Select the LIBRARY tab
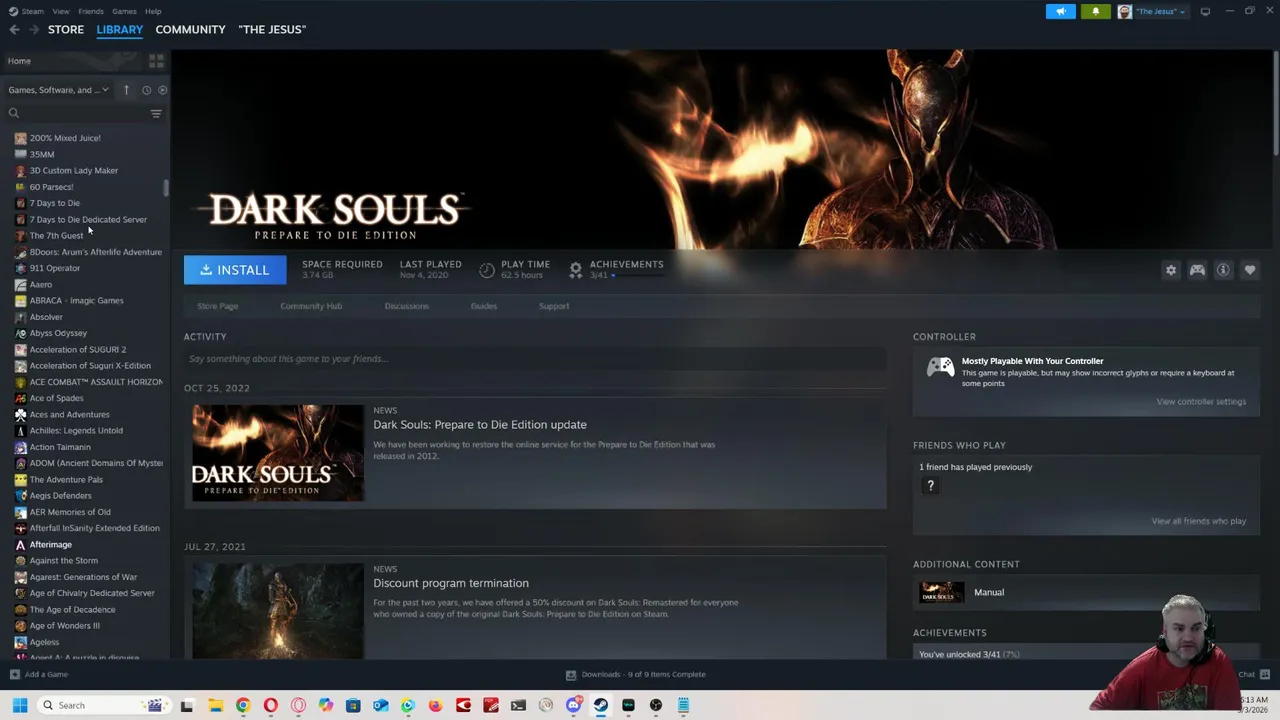Screen dimensions: 1280x720 tap(120, 30)
